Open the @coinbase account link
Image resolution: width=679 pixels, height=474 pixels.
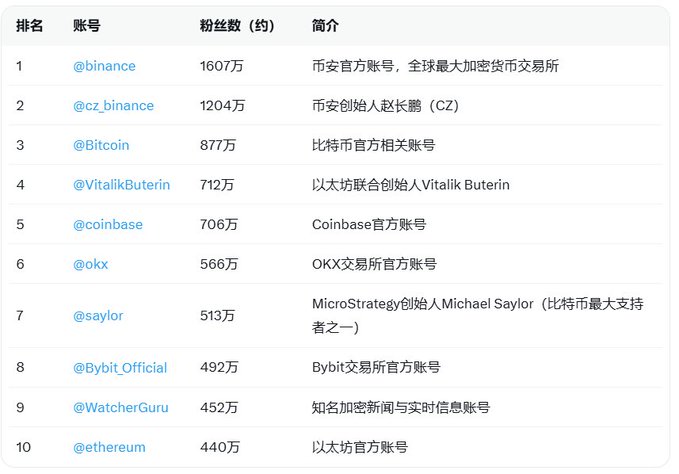107,225
